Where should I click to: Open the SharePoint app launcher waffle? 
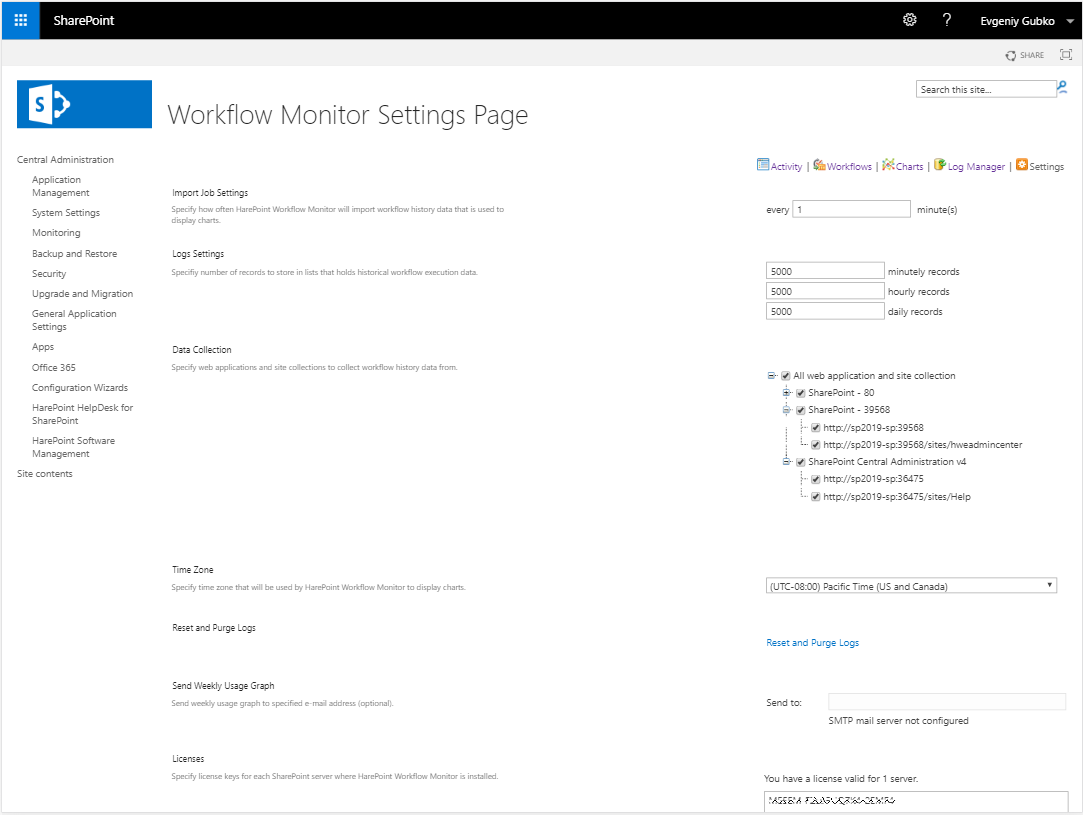coord(20,20)
